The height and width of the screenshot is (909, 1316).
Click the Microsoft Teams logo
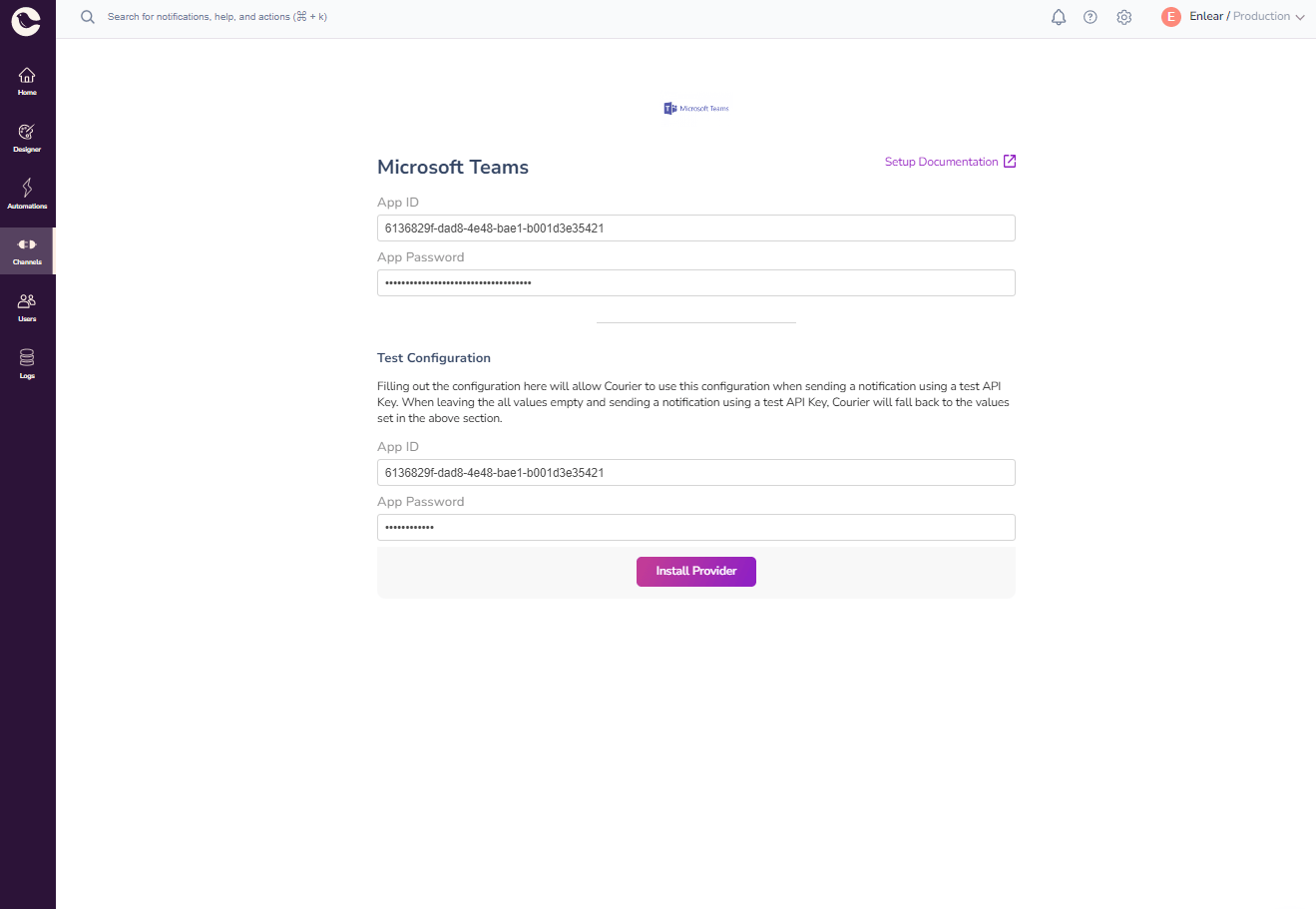click(x=696, y=108)
